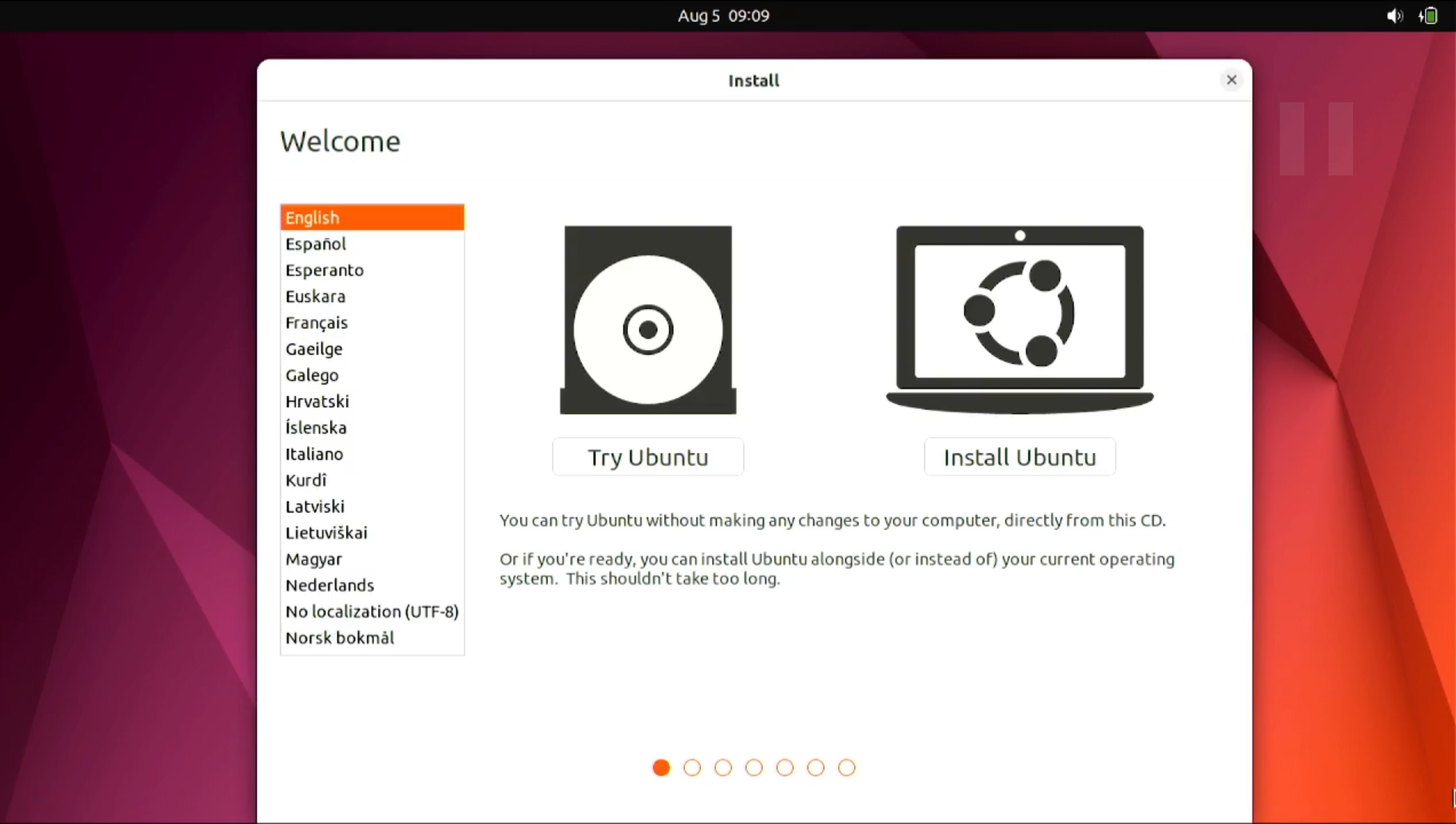1456x824 pixels.
Task: Choose the highlighted English language entry
Action: point(372,217)
